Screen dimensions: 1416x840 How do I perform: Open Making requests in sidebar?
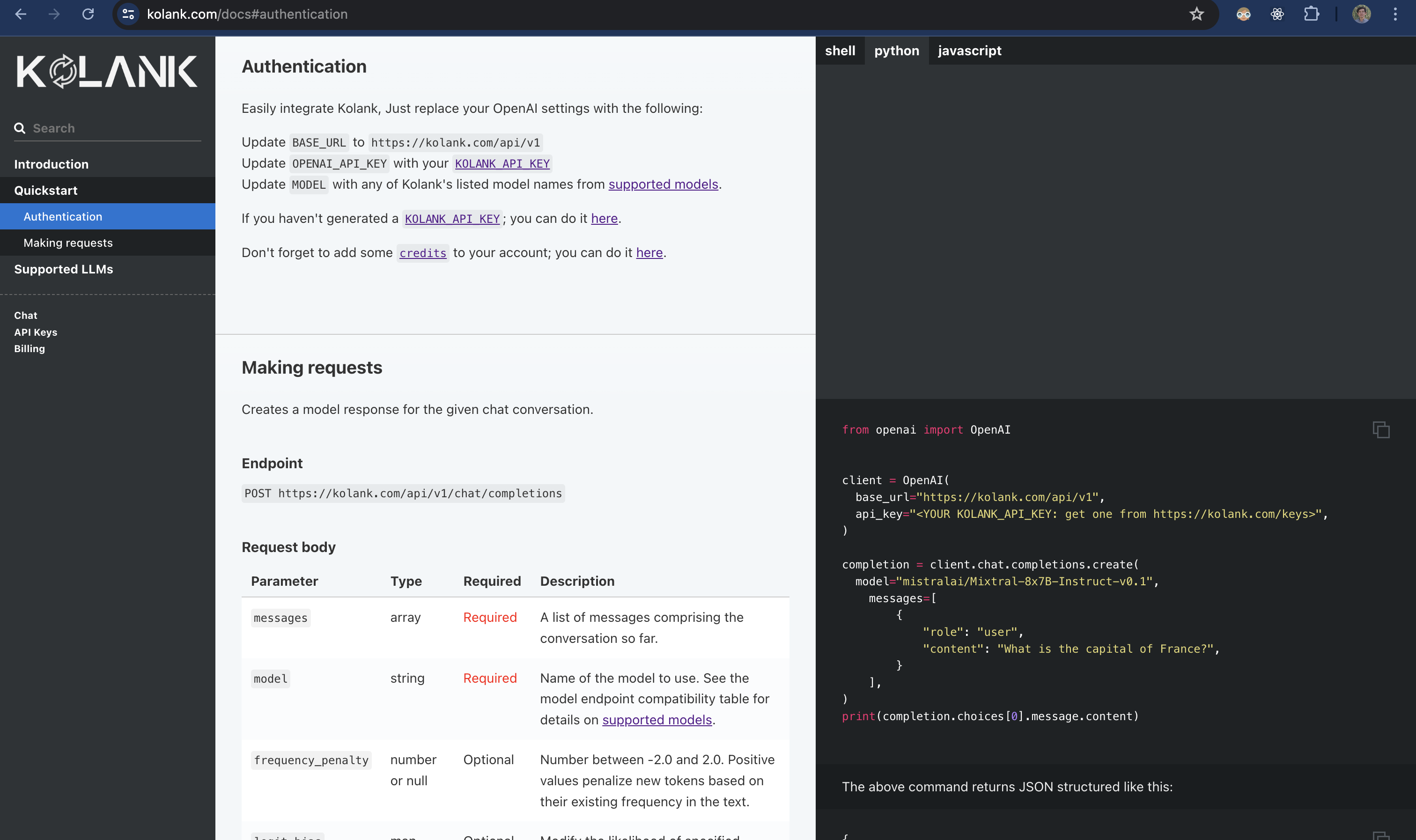pos(68,243)
